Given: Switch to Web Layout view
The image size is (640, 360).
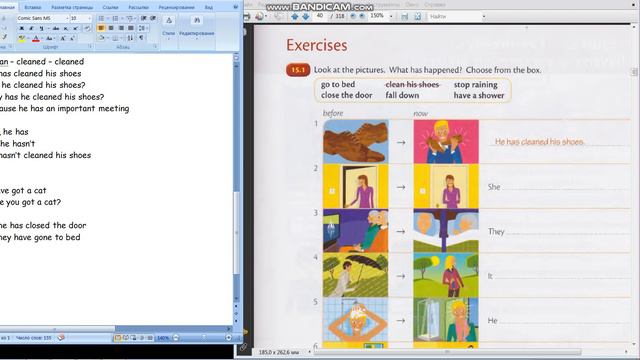Looking at the screenshot, I should point(133,338).
